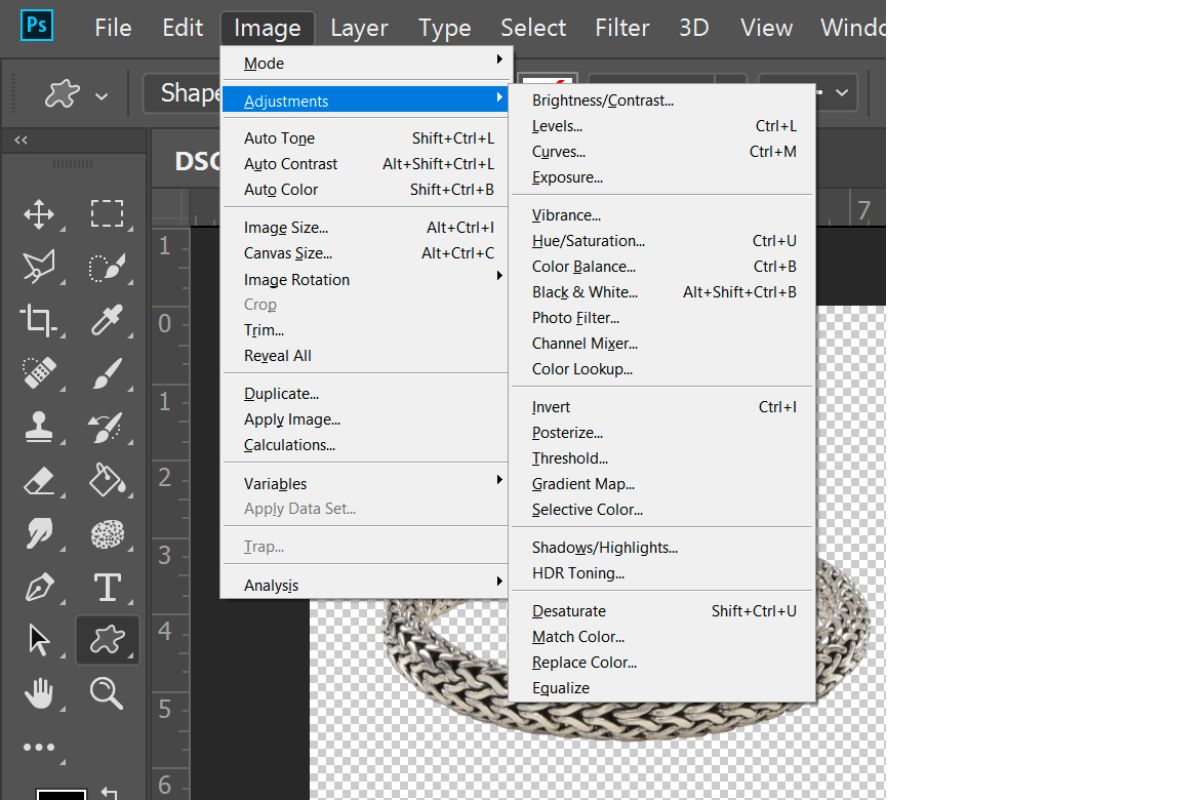Select the Eraser tool
Viewport: 1200px width, 800px height.
point(39,481)
